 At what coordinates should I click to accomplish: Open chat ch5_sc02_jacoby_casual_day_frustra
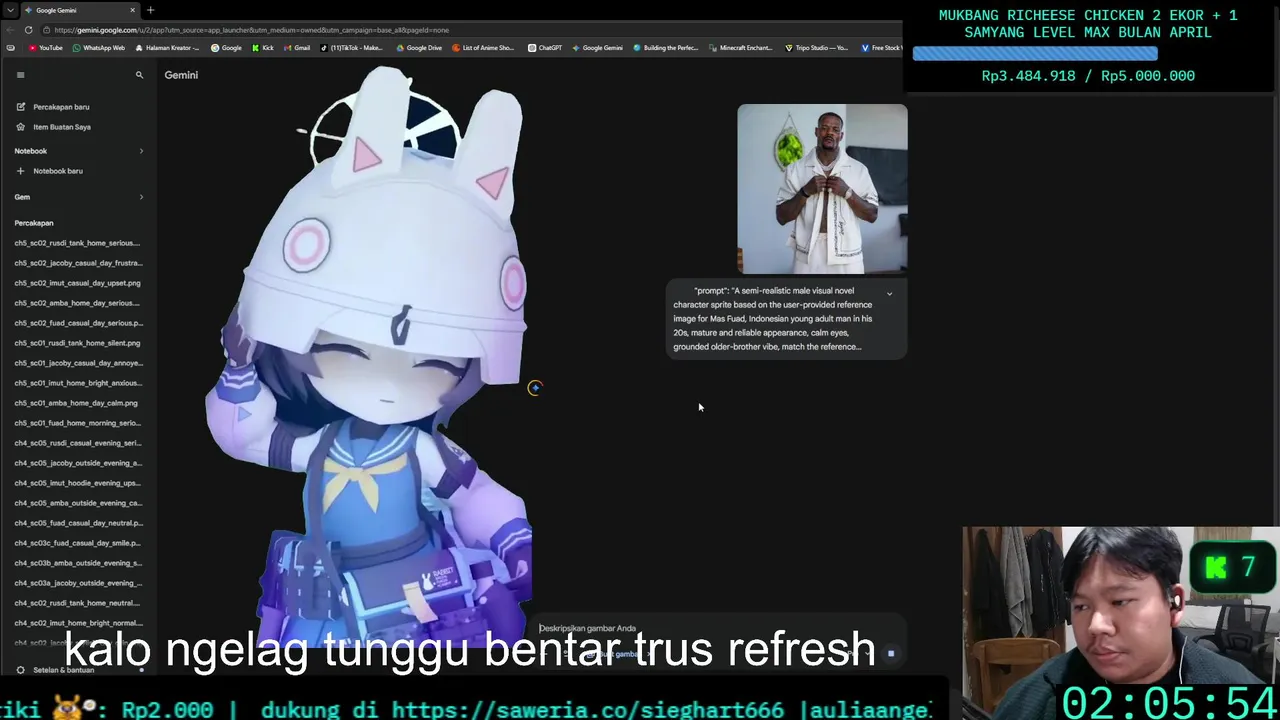point(77,263)
